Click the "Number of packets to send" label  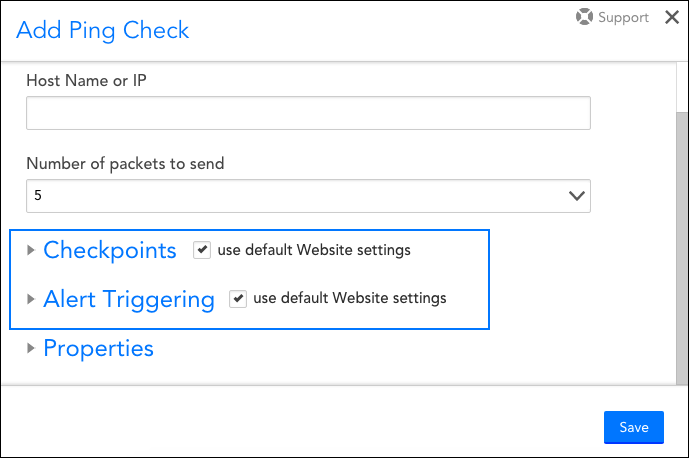[125, 163]
